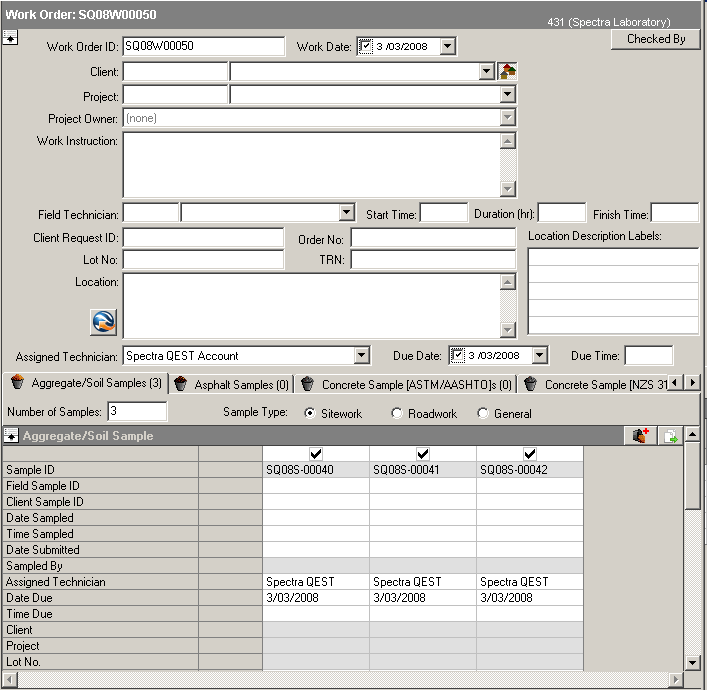
Task: Select the General sample type
Action: 483,413
